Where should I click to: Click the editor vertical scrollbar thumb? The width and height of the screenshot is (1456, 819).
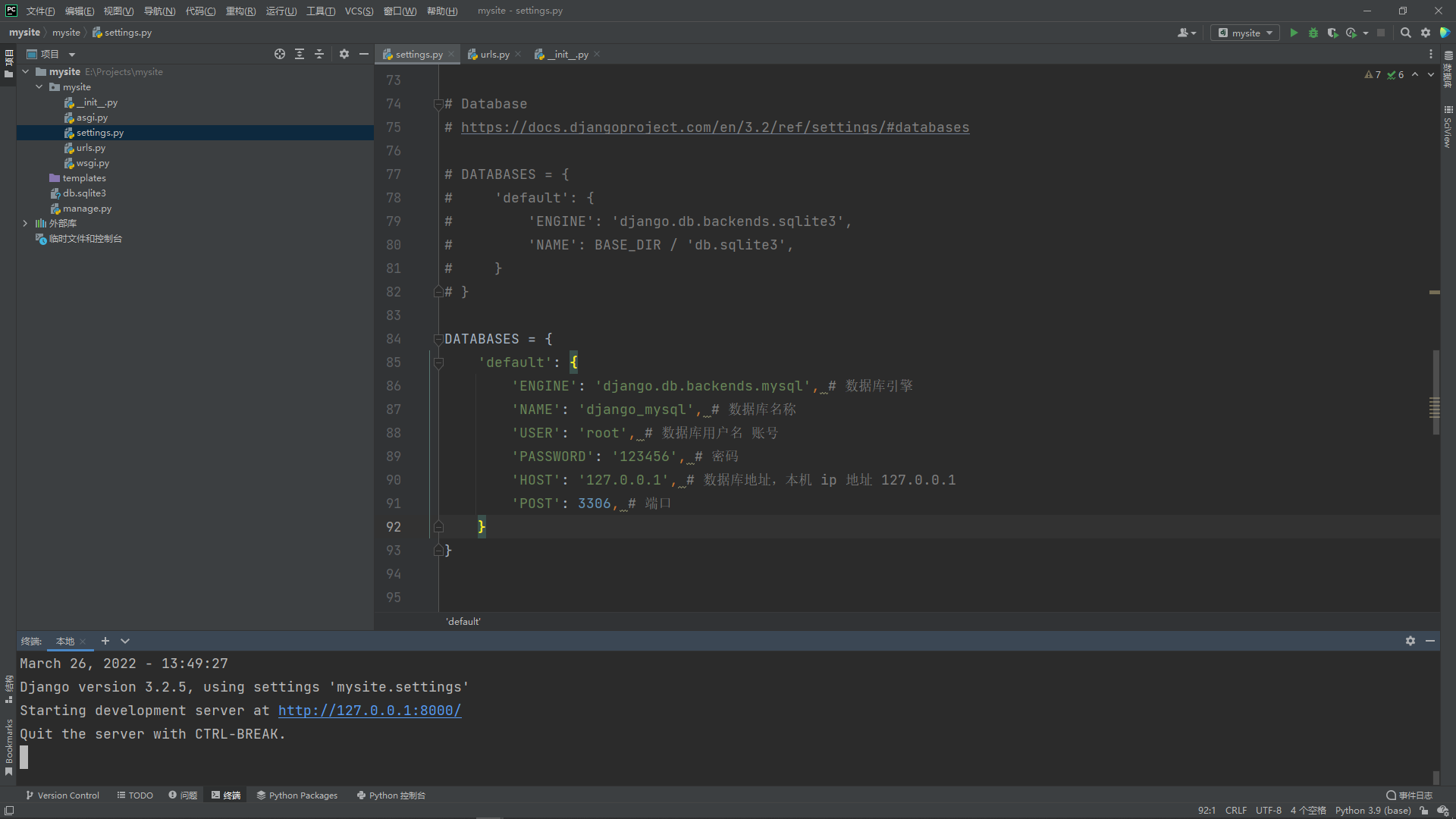coord(1436,392)
